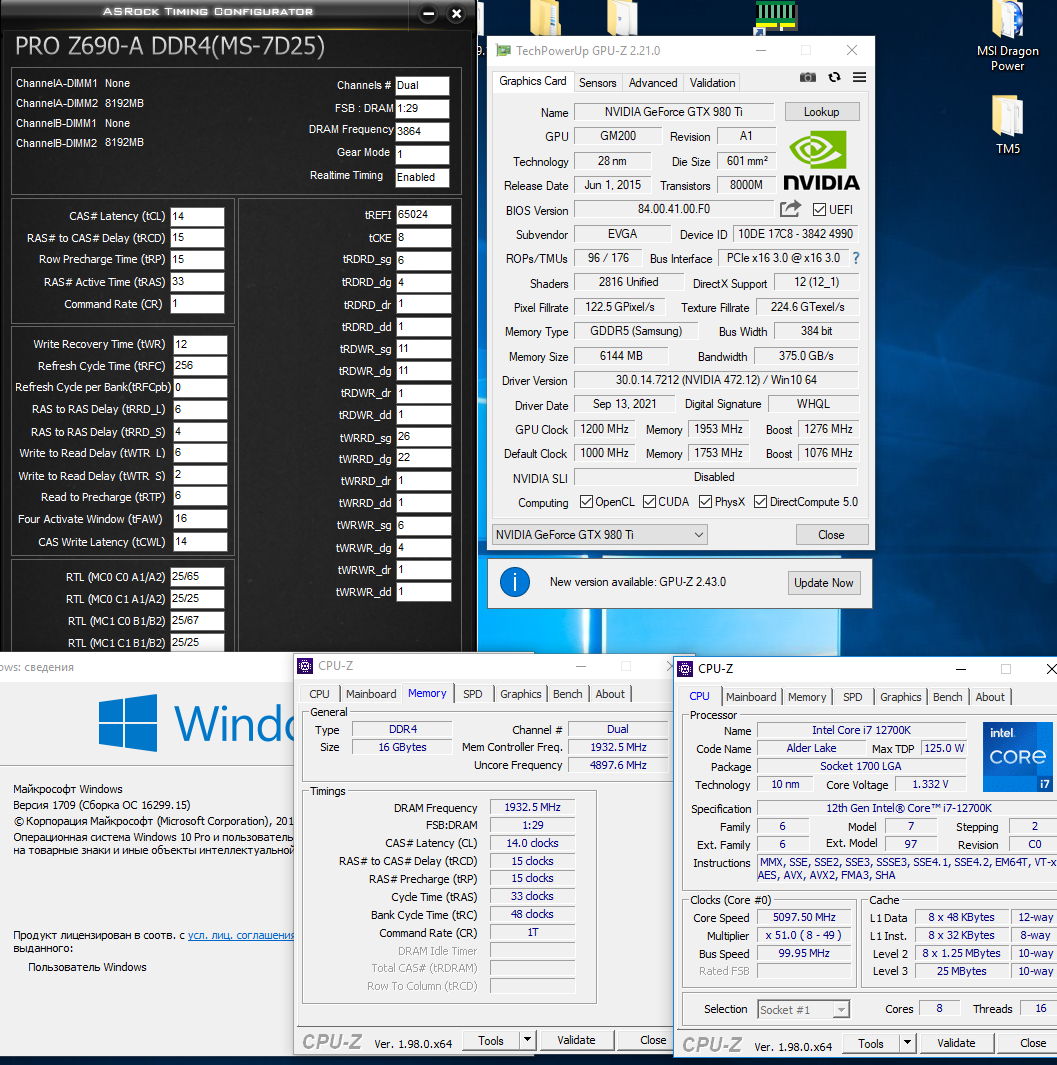Viewport: 1057px width, 1065px height.
Task: Click the Four Activate Window (tFAW) field
Action: (x=200, y=519)
